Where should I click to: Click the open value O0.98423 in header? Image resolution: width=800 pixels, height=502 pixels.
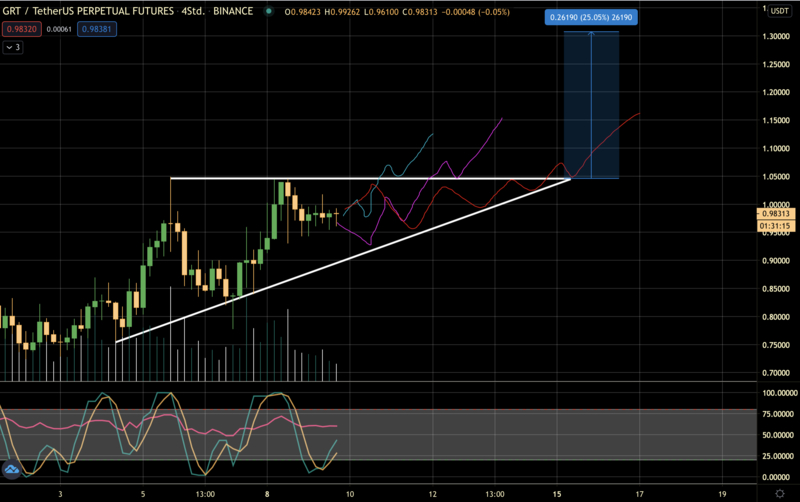pos(303,12)
